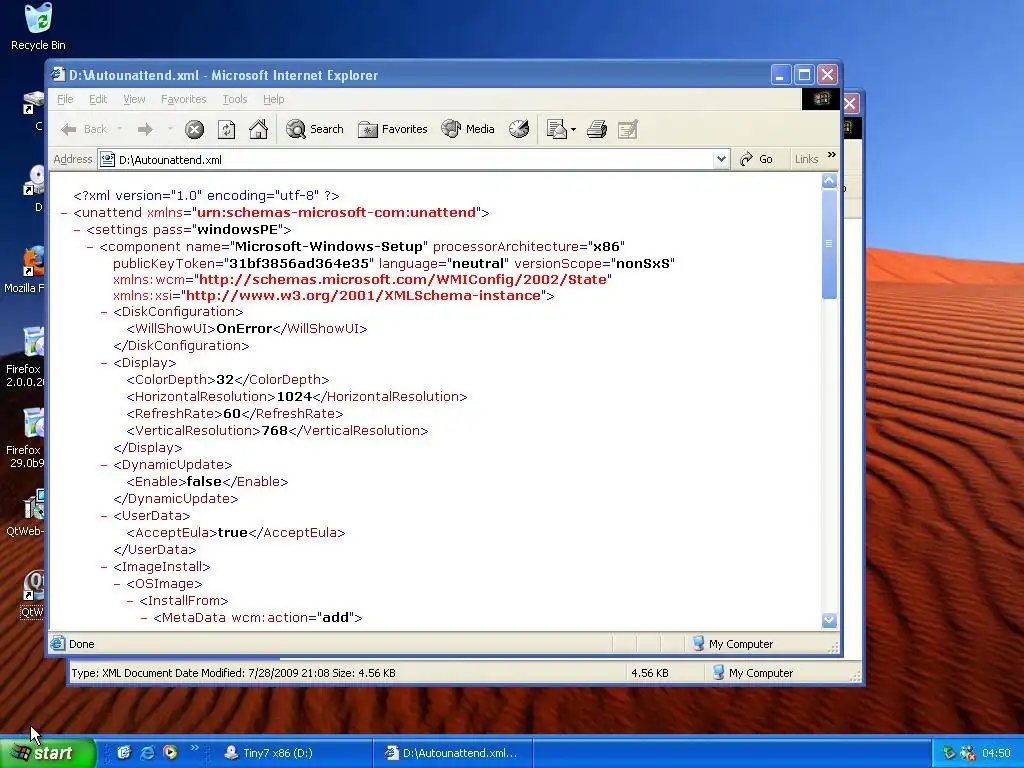The height and width of the screenshot is (768, 1024).
Task: Click the Internet Explorer window title icon
Action: [x=58, y=74]
